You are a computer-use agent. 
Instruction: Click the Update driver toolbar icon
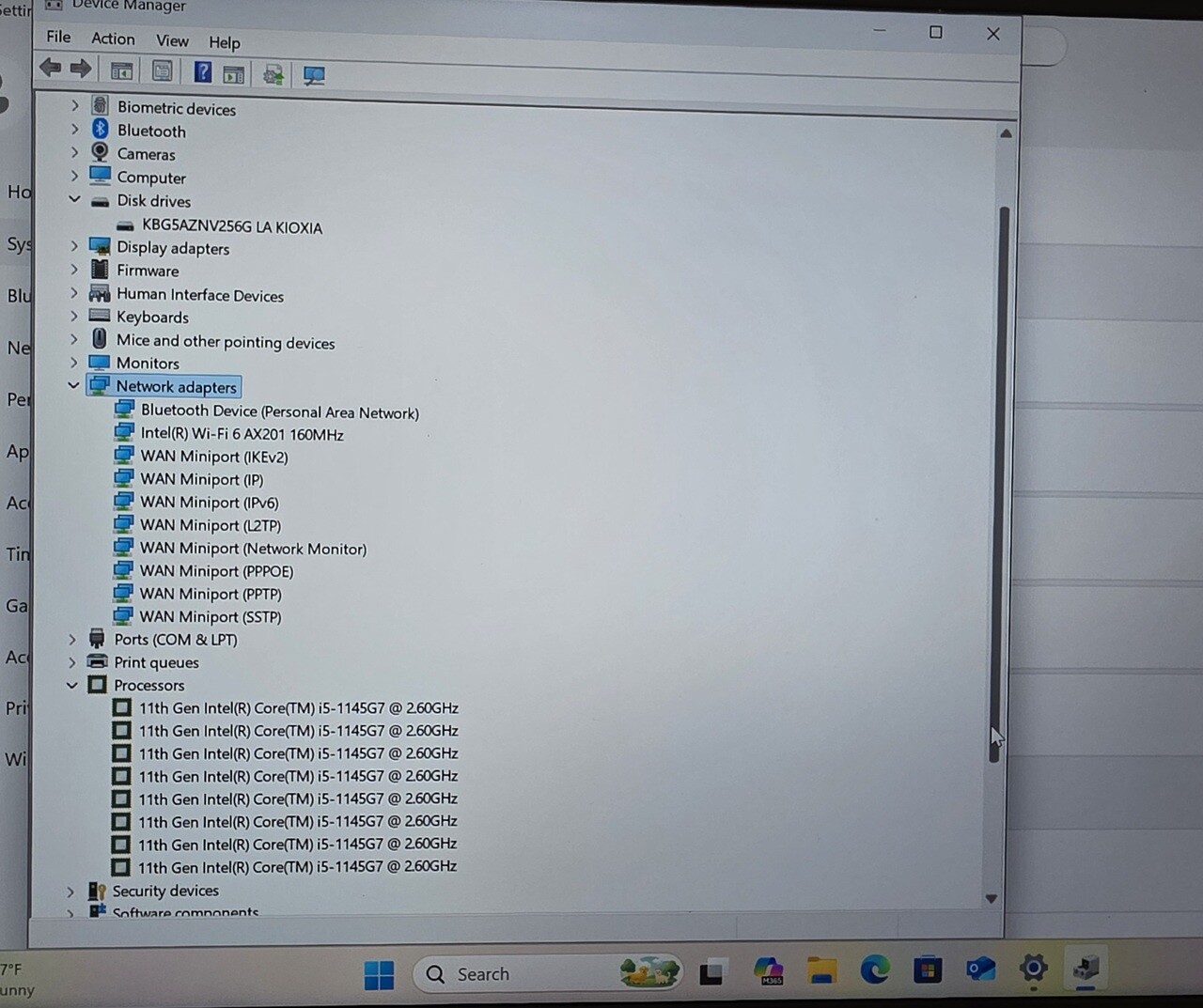pyautogui.click(x=273, y=74)
